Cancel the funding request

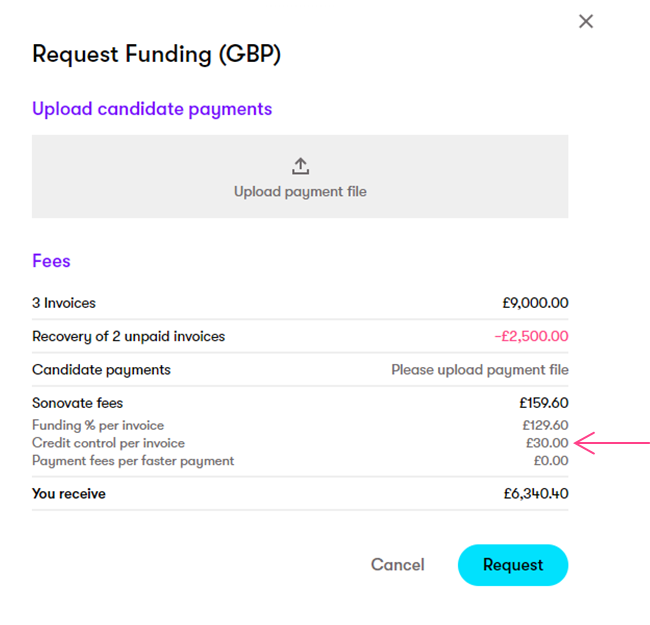click(x=397, y=565)
